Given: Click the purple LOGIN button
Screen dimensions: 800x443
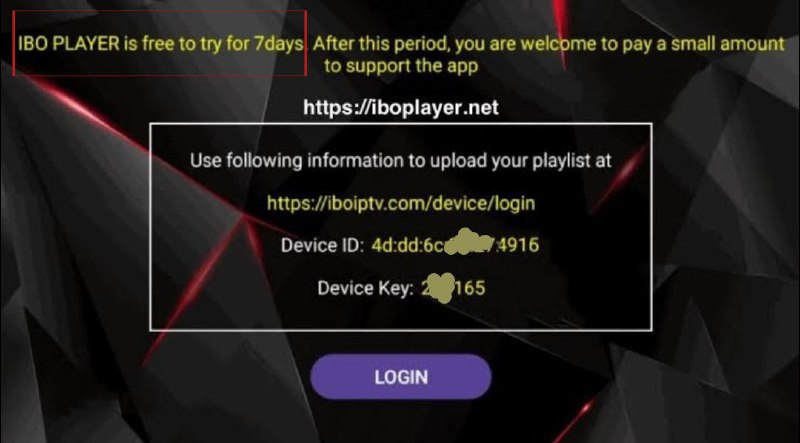Looking at the screenshot, I should 401,377.
